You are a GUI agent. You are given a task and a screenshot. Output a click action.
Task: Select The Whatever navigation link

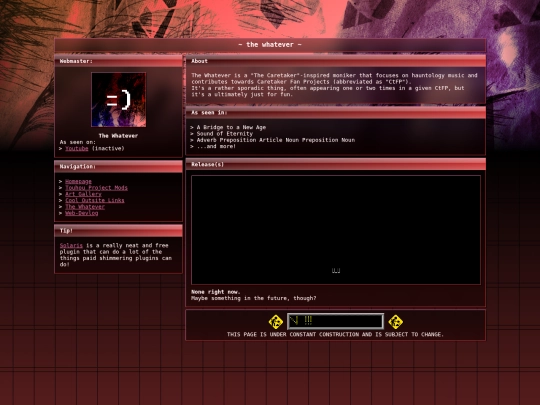tap(85, 207)
